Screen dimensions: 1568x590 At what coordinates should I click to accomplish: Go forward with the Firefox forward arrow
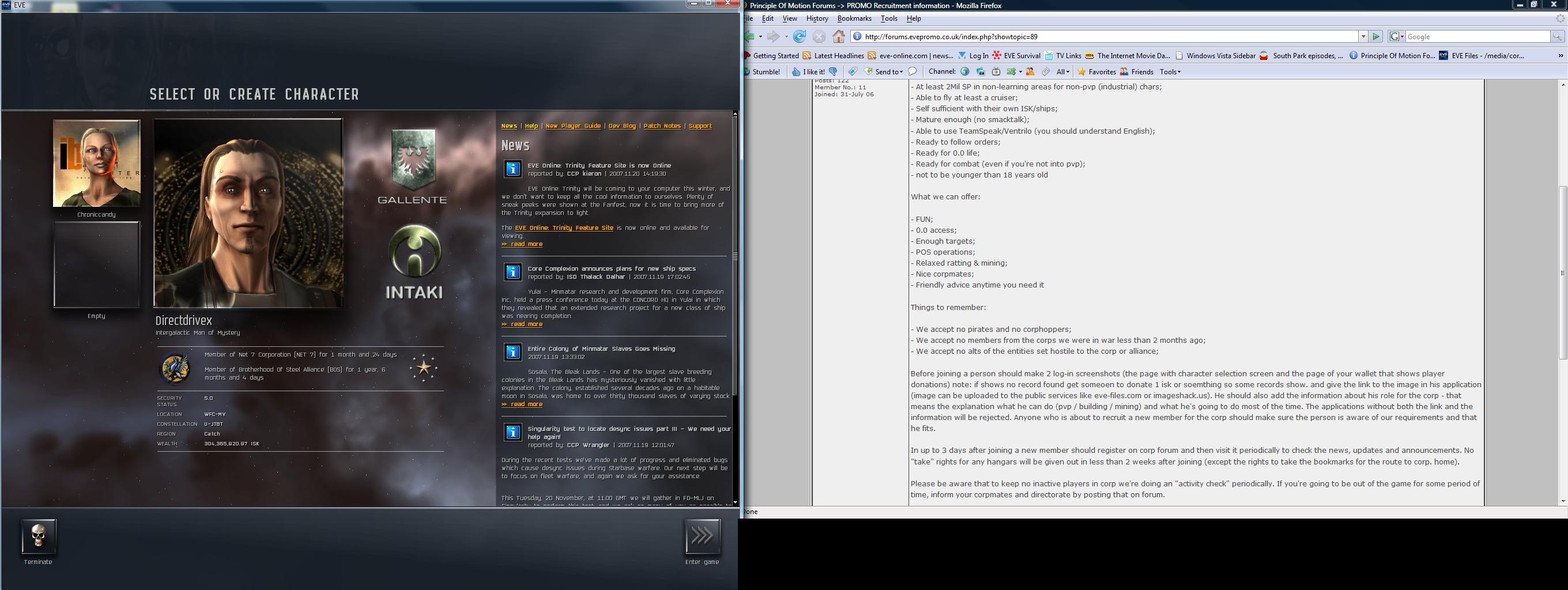[x=773, y=36]
